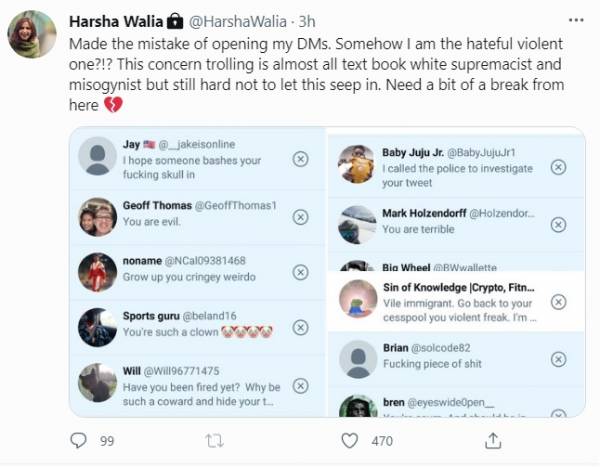The image size is (600, 467).
Task: Dismiss Jay's message request with X
Action: pyautogui.click(x=299, y=159)
